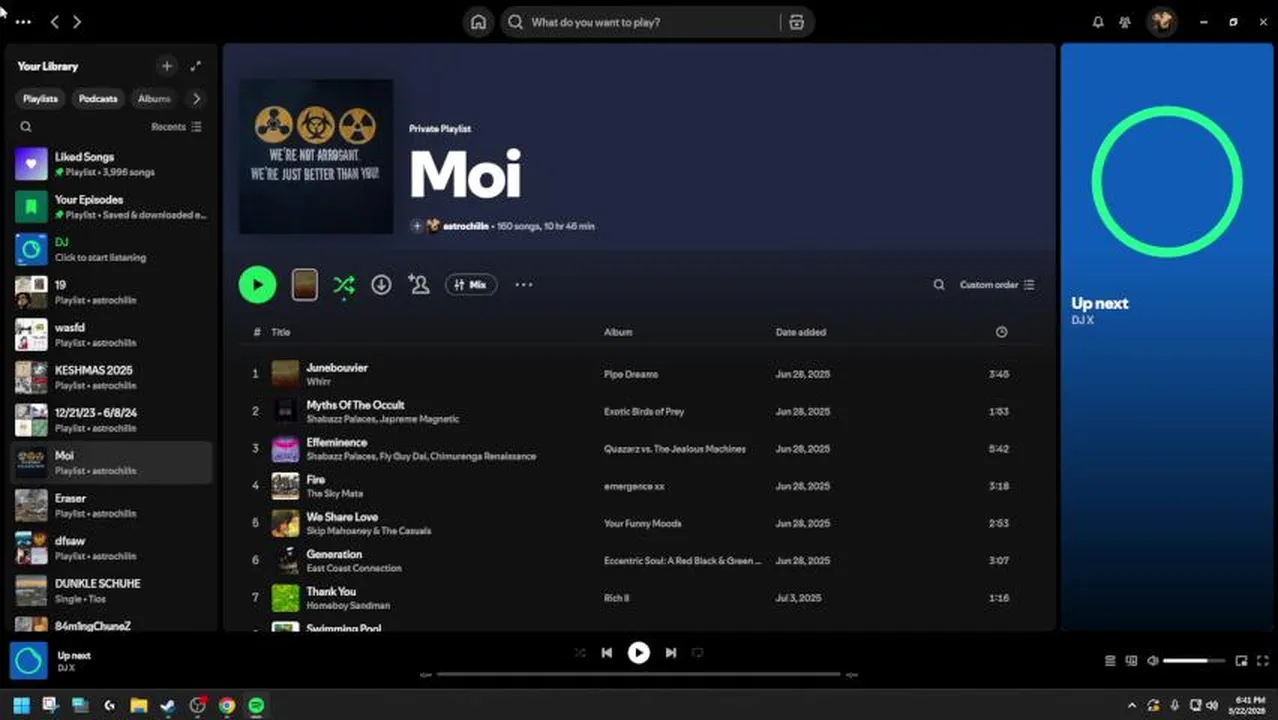Image resolution: width=1278 pixels, height=720 pixels.
Task: Open DUNKLE SCHUHE single
Action: click(x=111, y=590)
